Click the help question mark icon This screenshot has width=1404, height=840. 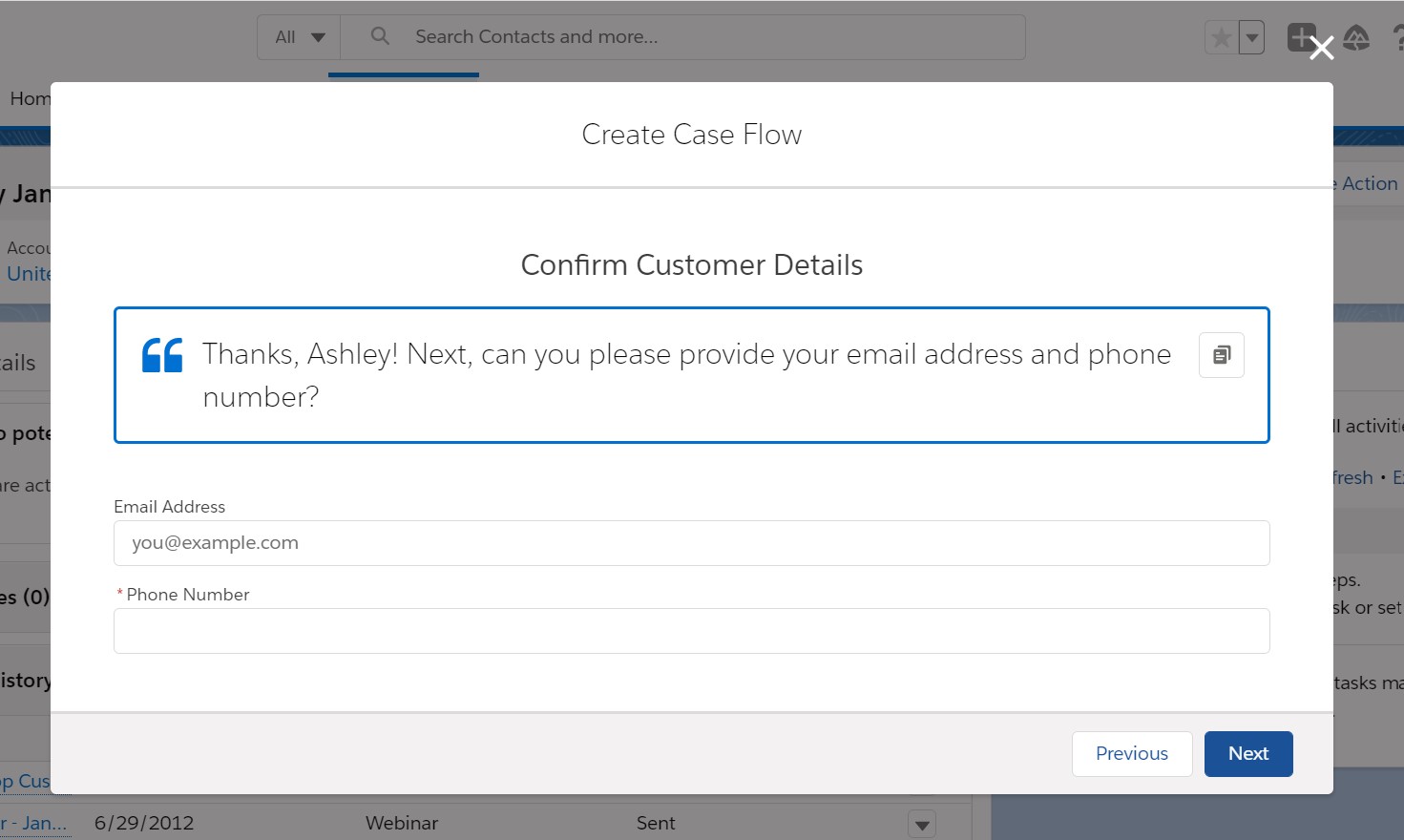pyautogui.click(x=1397, y=38)
